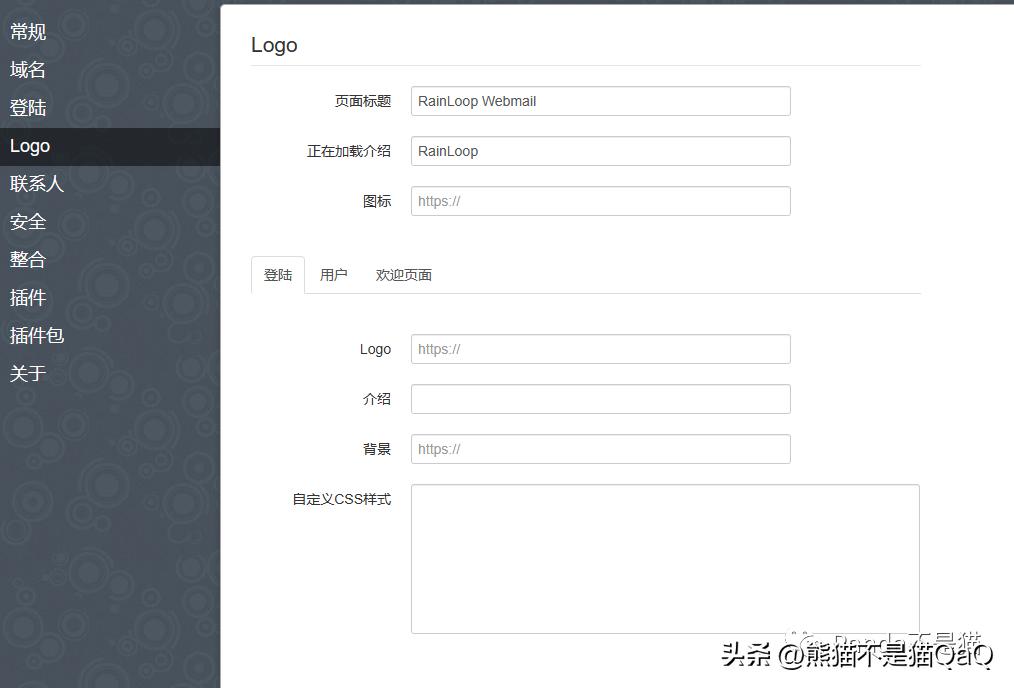
Task: Open the 关于 page in sidebar
Action: [27, 373]
